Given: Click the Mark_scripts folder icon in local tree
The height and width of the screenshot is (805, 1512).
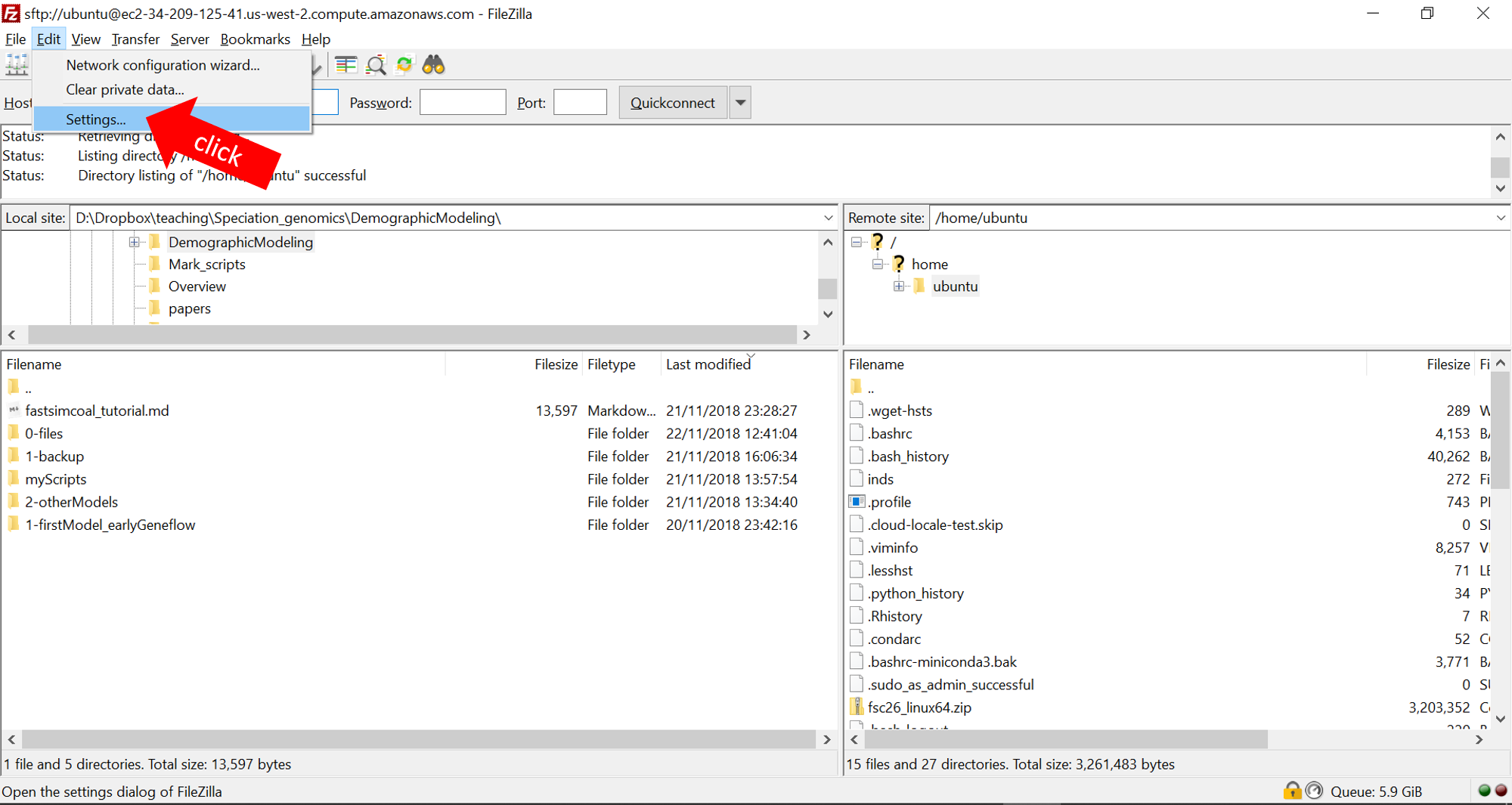Looking at the screenshot, I should 155,263.
